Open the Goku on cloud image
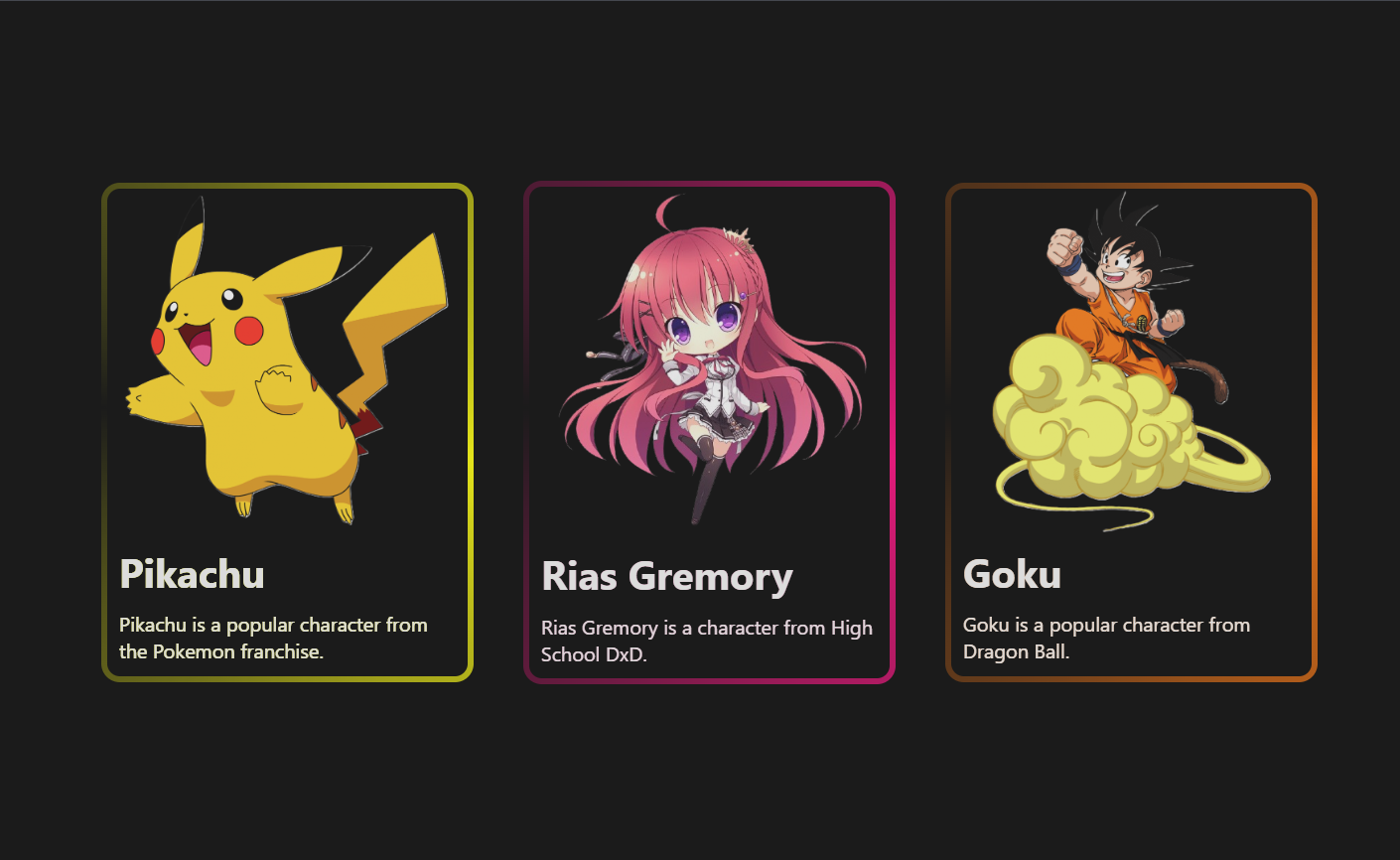Image resolution: width=1400 pixels, height=860 pixels. coord(1131,361)
